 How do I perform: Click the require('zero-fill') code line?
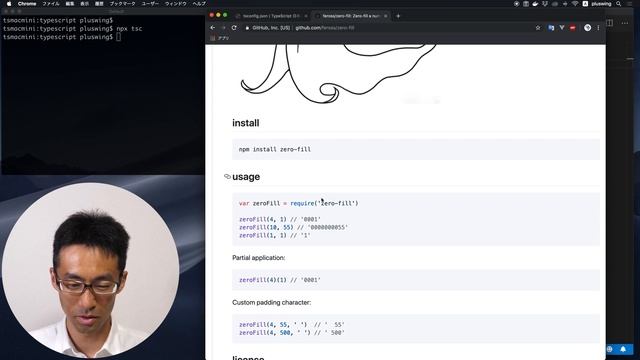[298, 203]
